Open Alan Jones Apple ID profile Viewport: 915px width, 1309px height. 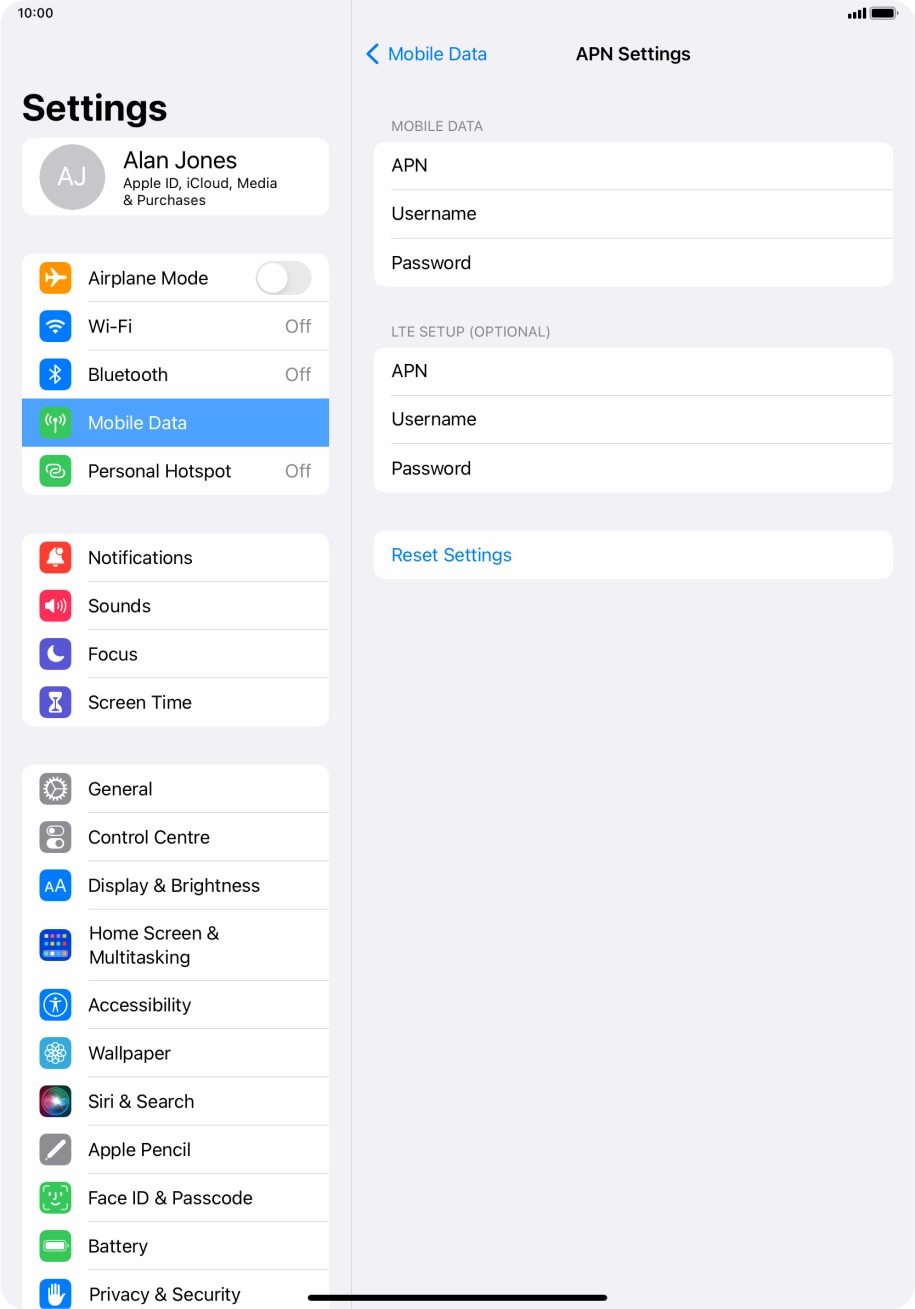[x=175, y=177]
